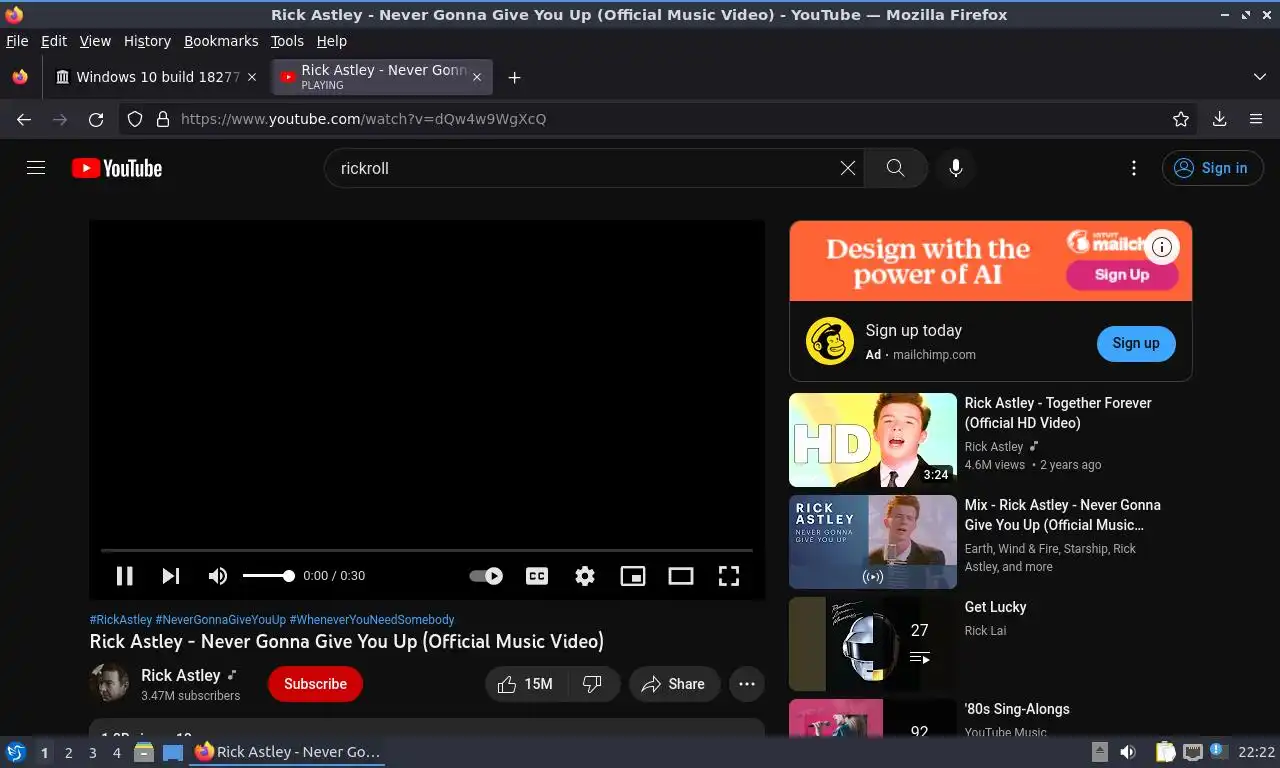Click the search magnifier button
This screenshot has width=1280, height=768.
pyautogui.click(x=896, y=168)
